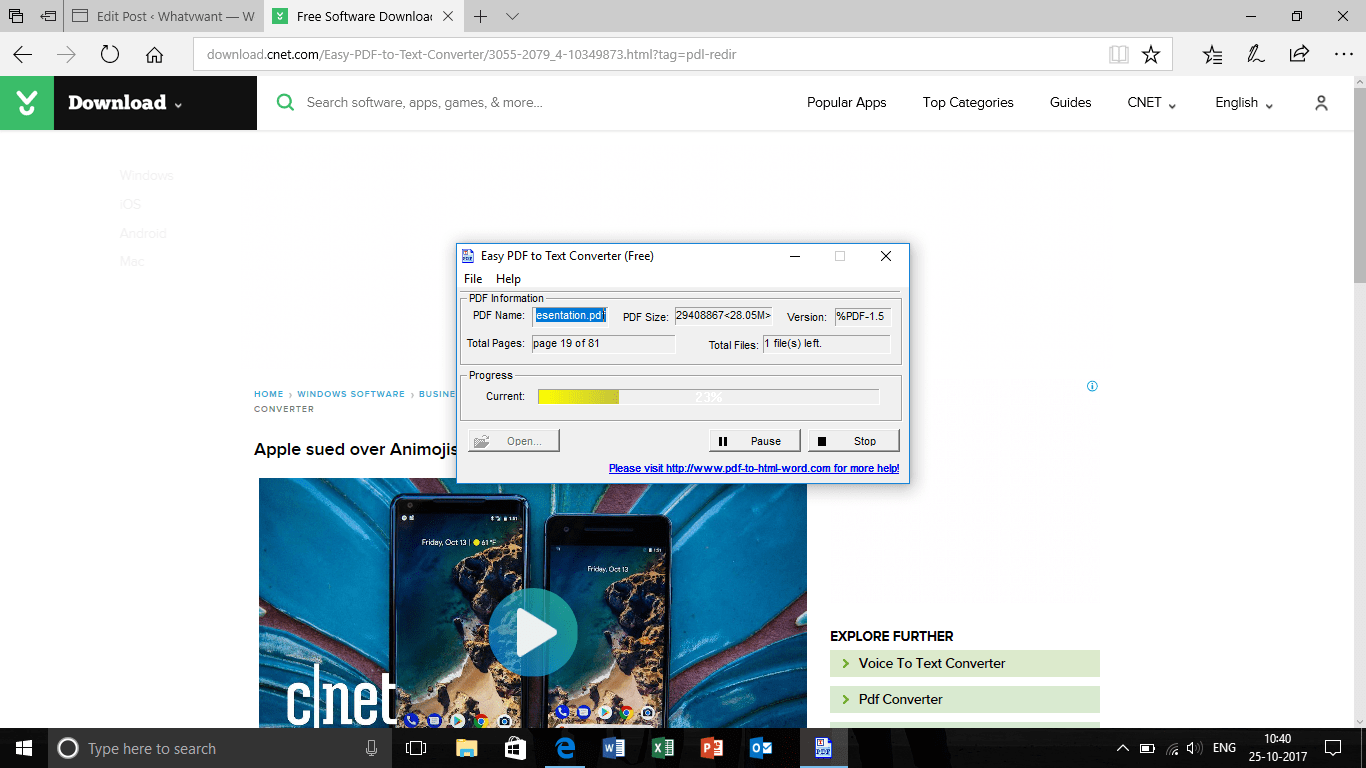Click the user account icon
This screenshot has height=768, width=1366.
[x=1321, y=103]
